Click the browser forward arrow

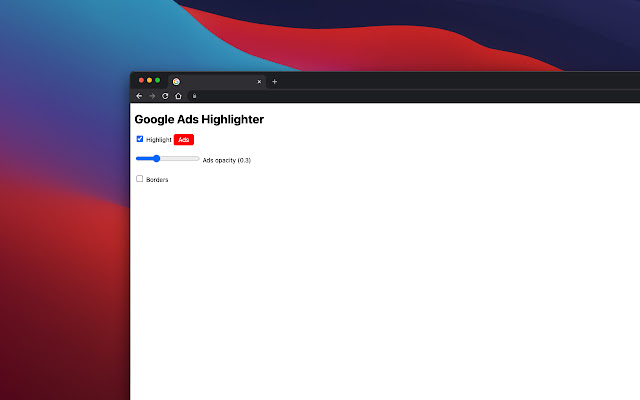tap(152, 96)
